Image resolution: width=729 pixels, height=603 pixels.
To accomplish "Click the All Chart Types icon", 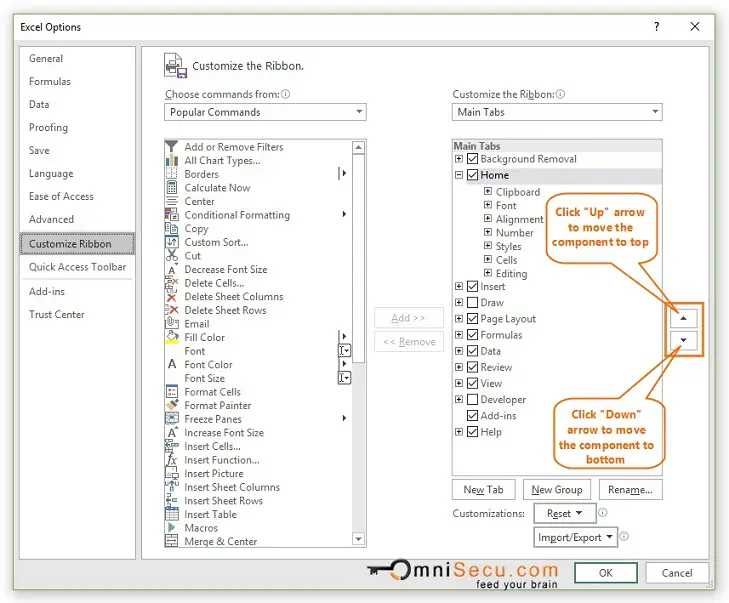I will tap(172, 160).
